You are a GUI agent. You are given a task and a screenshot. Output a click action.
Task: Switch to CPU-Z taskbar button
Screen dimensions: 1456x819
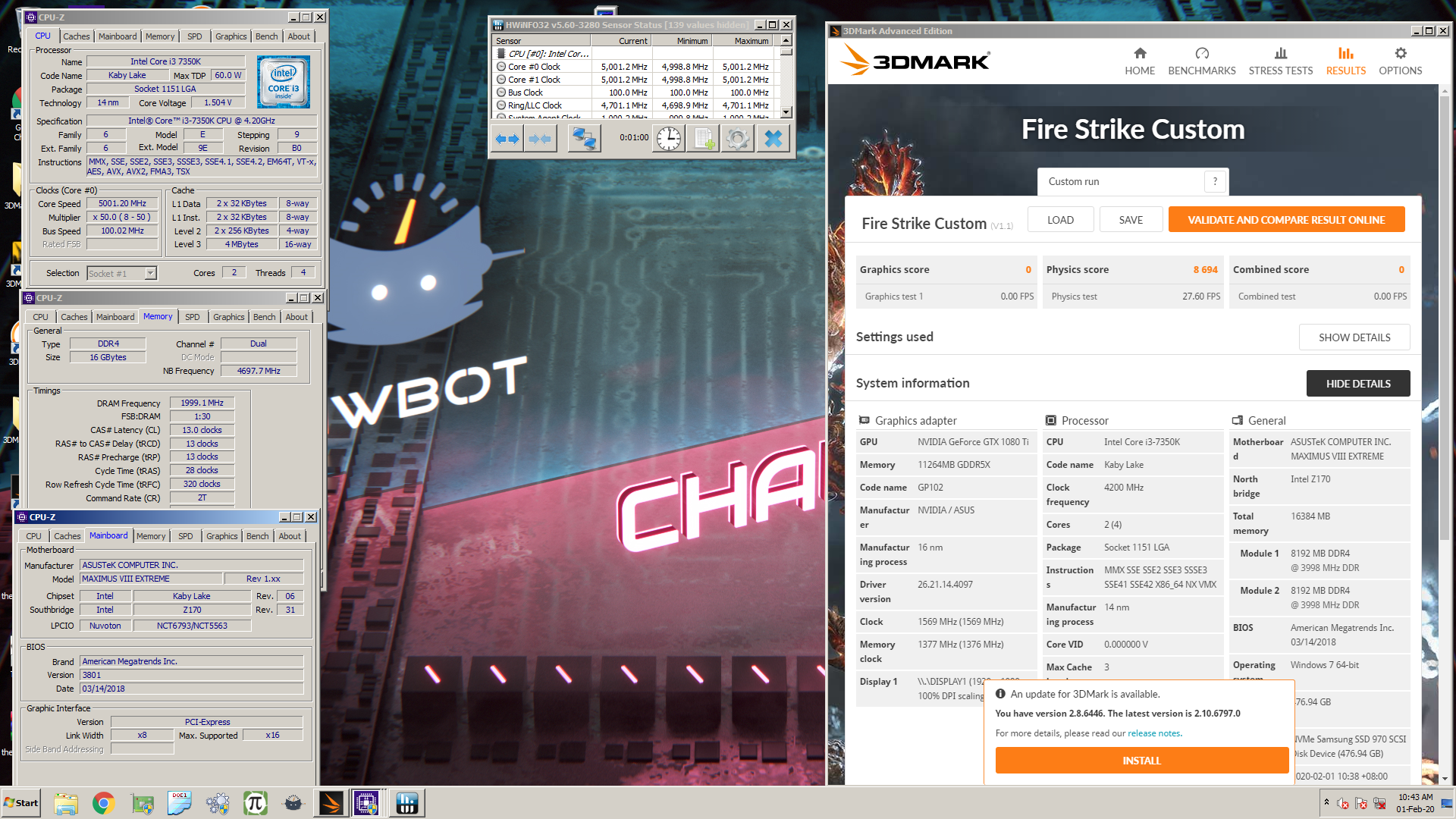367,803
